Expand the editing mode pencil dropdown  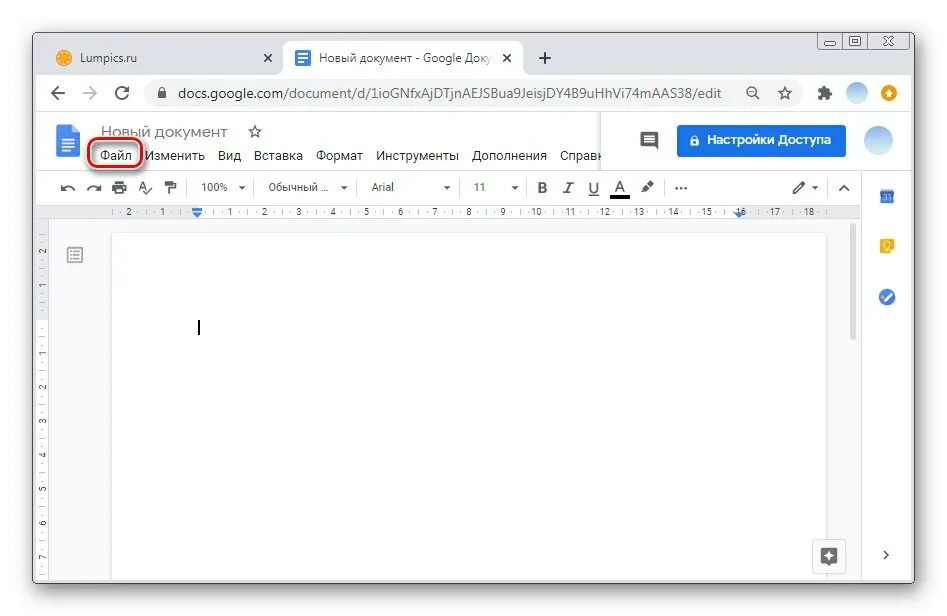pyautogui.click(x=805, y=188)
